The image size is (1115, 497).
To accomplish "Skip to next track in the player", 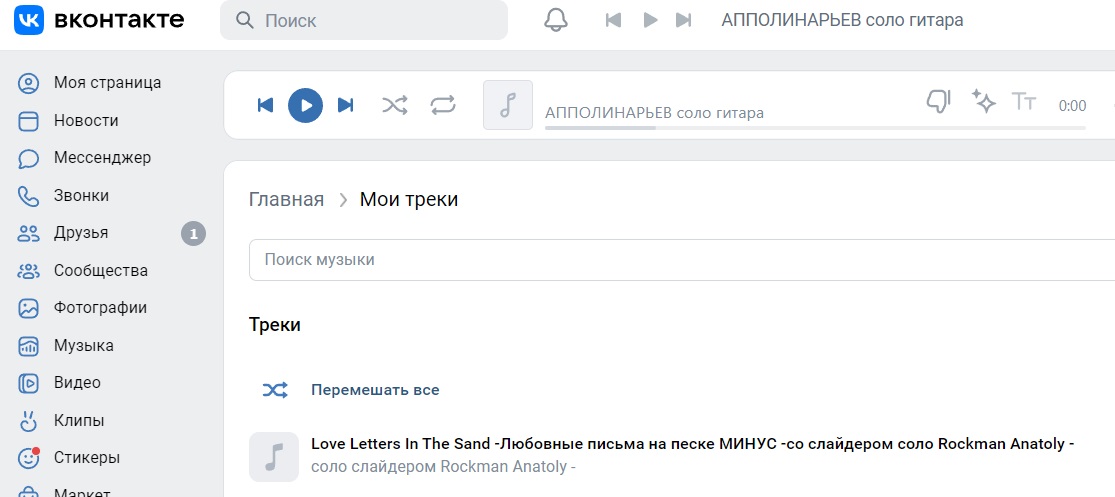I will click(x=346, y=105).
